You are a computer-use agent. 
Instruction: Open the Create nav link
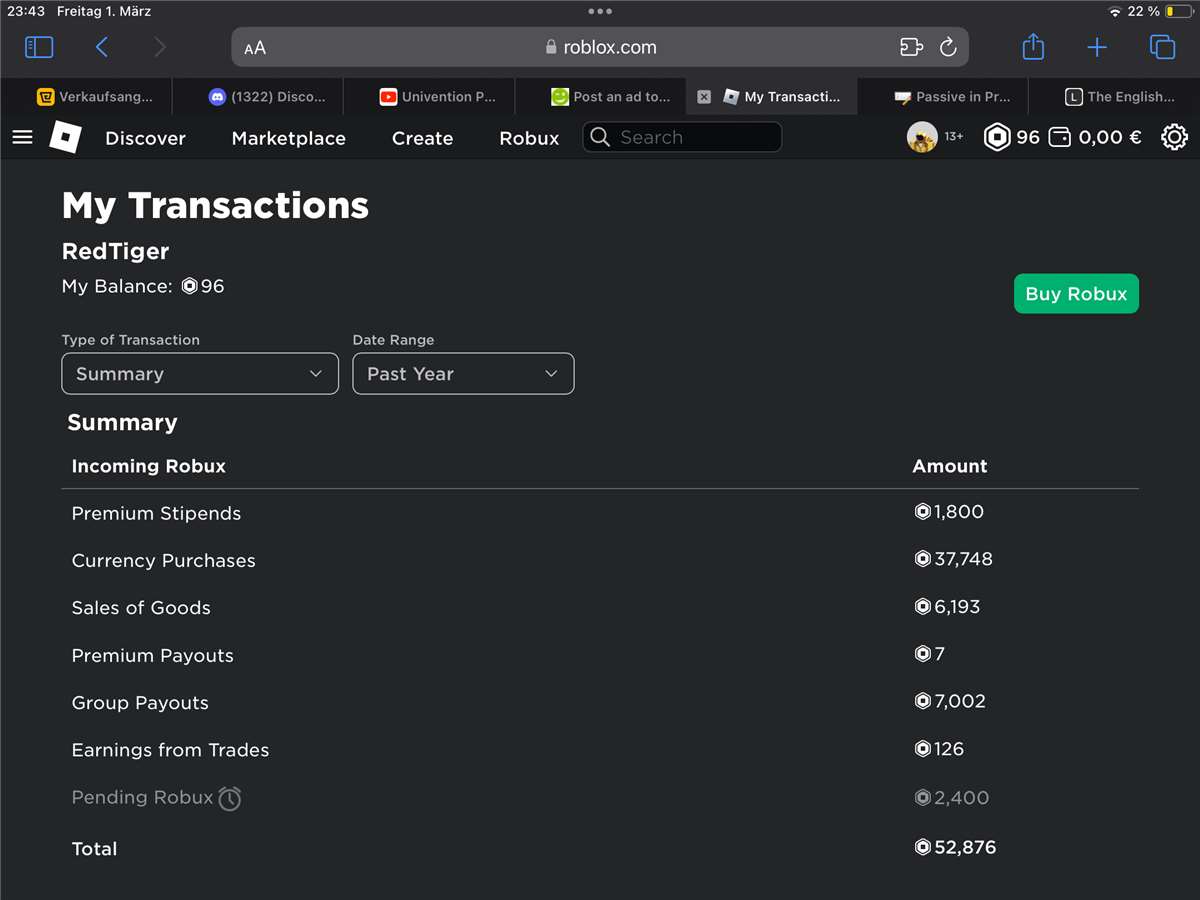point(423,138)
